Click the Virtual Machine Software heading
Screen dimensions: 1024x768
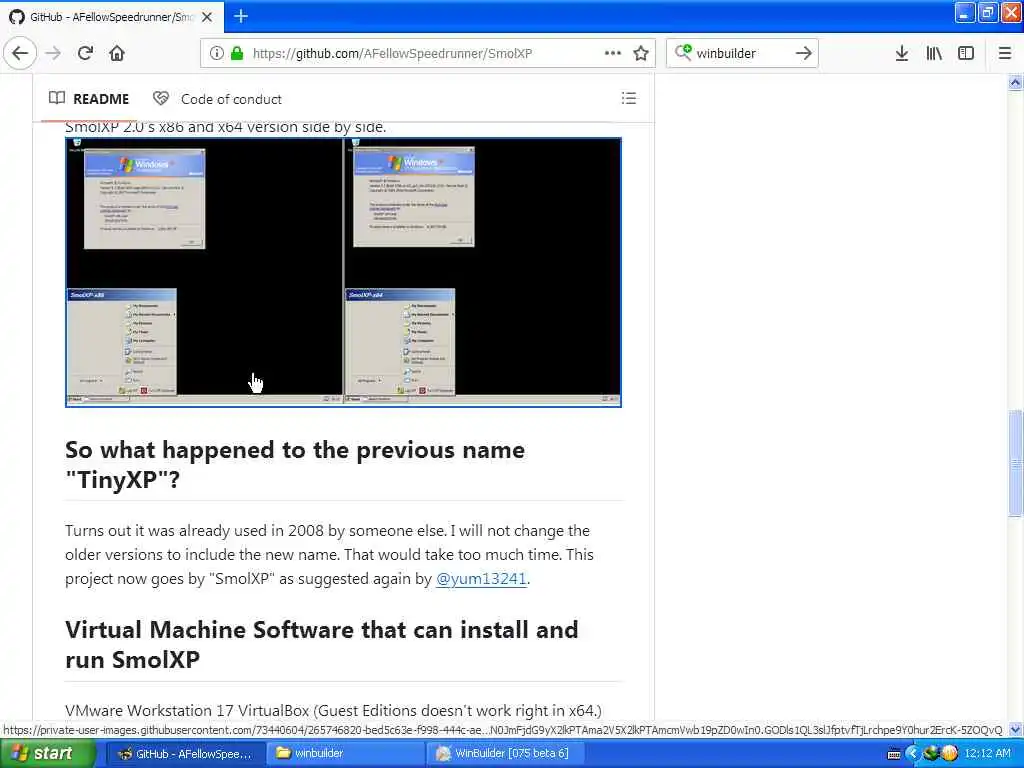tap(321, 645)
